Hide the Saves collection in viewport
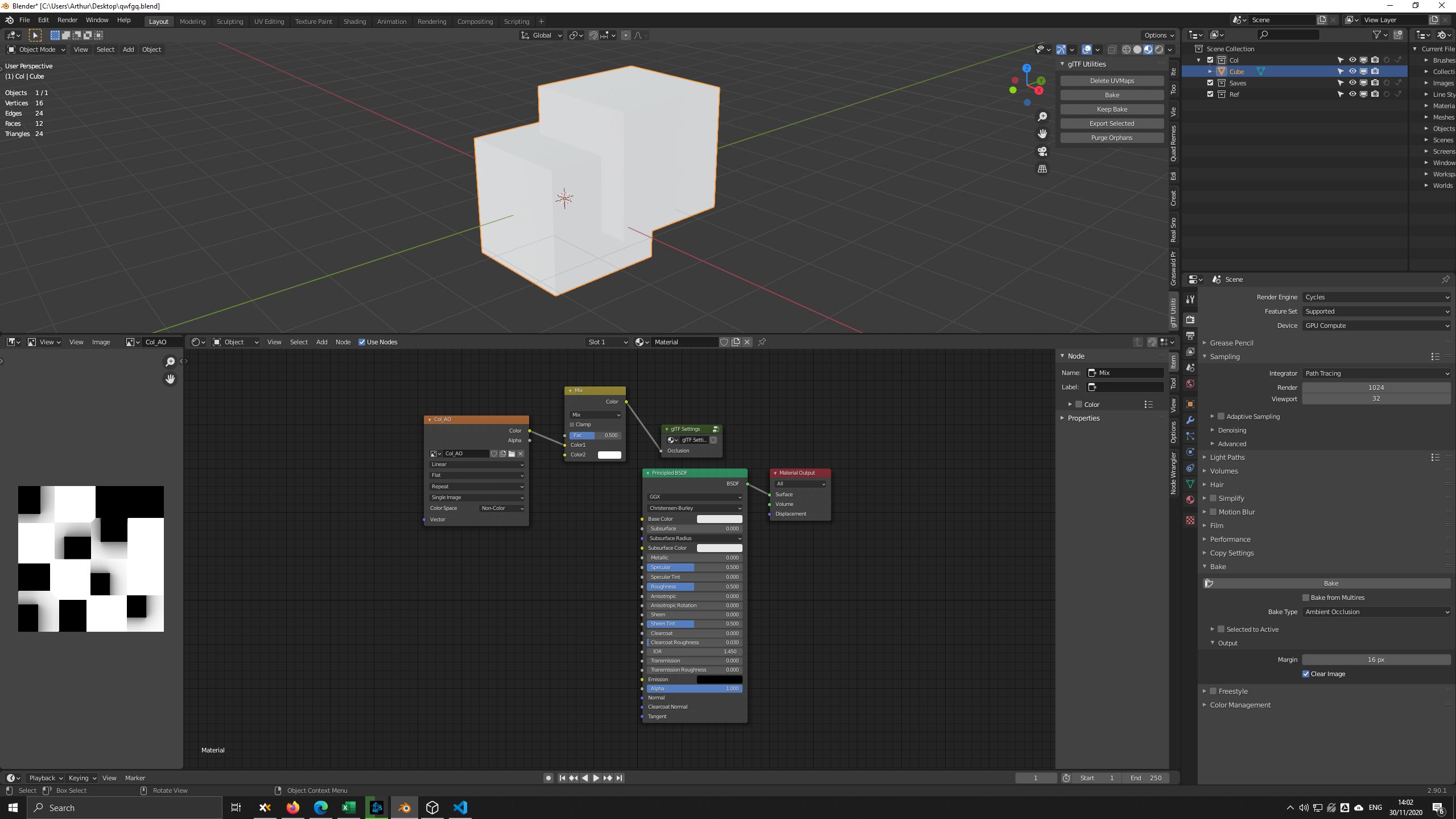1456x819 pixels. 1352,83
